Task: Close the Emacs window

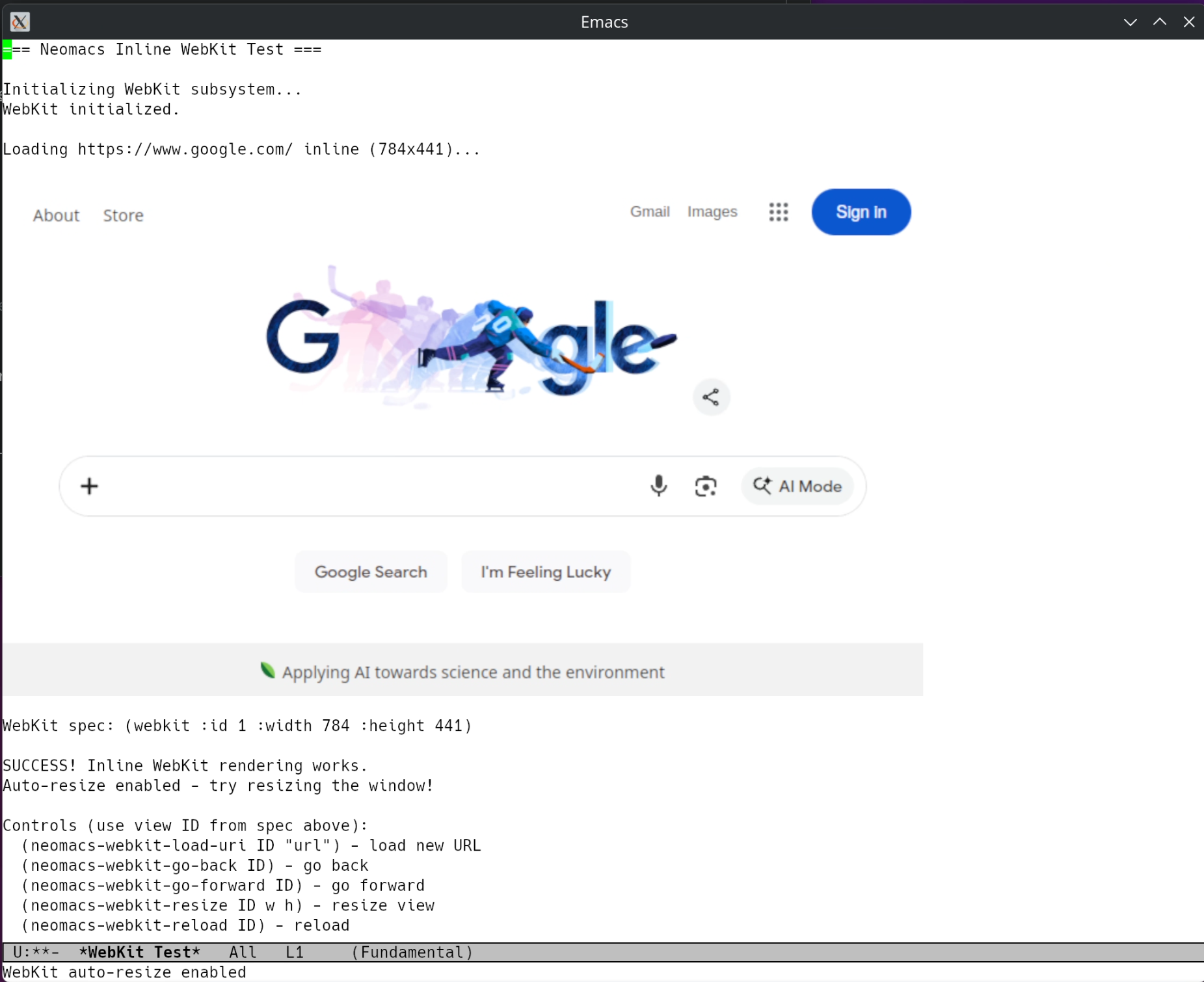Action: (1188, 22)
